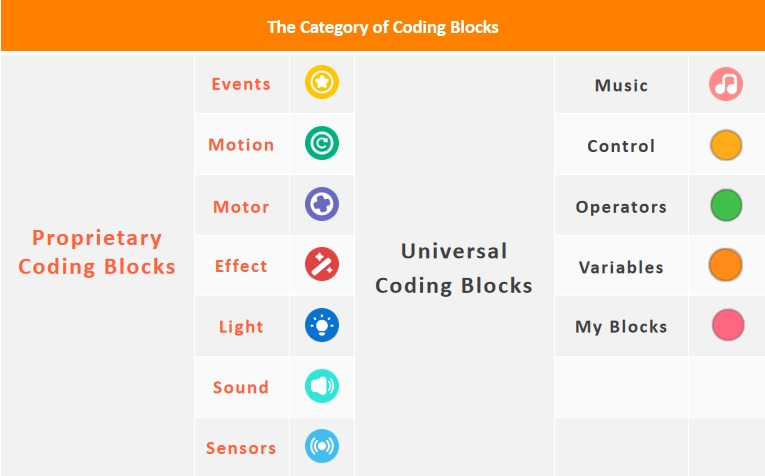Click the green Operators color circle

coord(726,206)
